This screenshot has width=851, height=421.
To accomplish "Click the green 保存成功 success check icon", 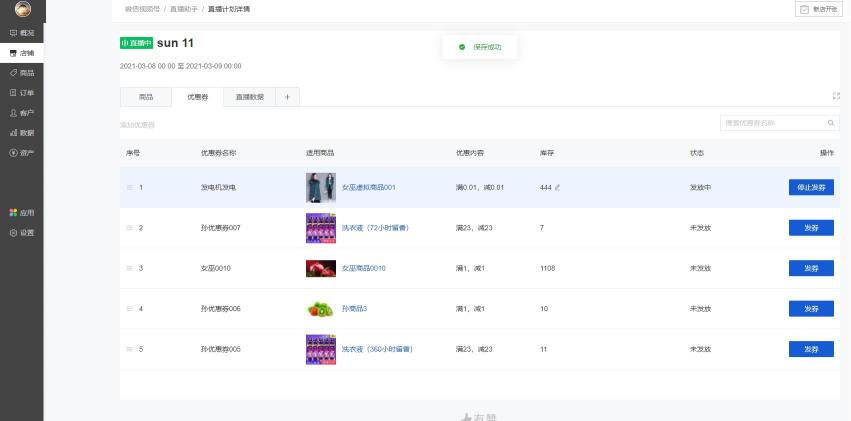I will 462,47.
